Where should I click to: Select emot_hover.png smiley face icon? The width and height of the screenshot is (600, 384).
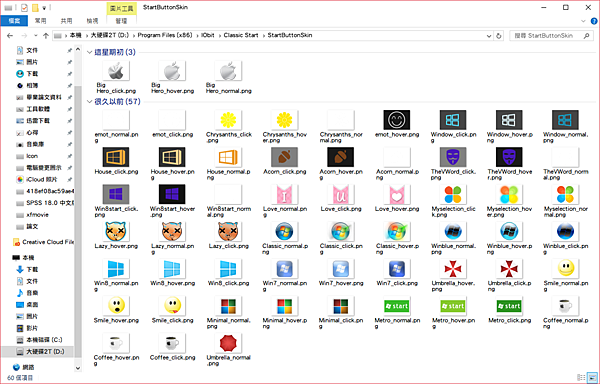click(x=396, y=120)
